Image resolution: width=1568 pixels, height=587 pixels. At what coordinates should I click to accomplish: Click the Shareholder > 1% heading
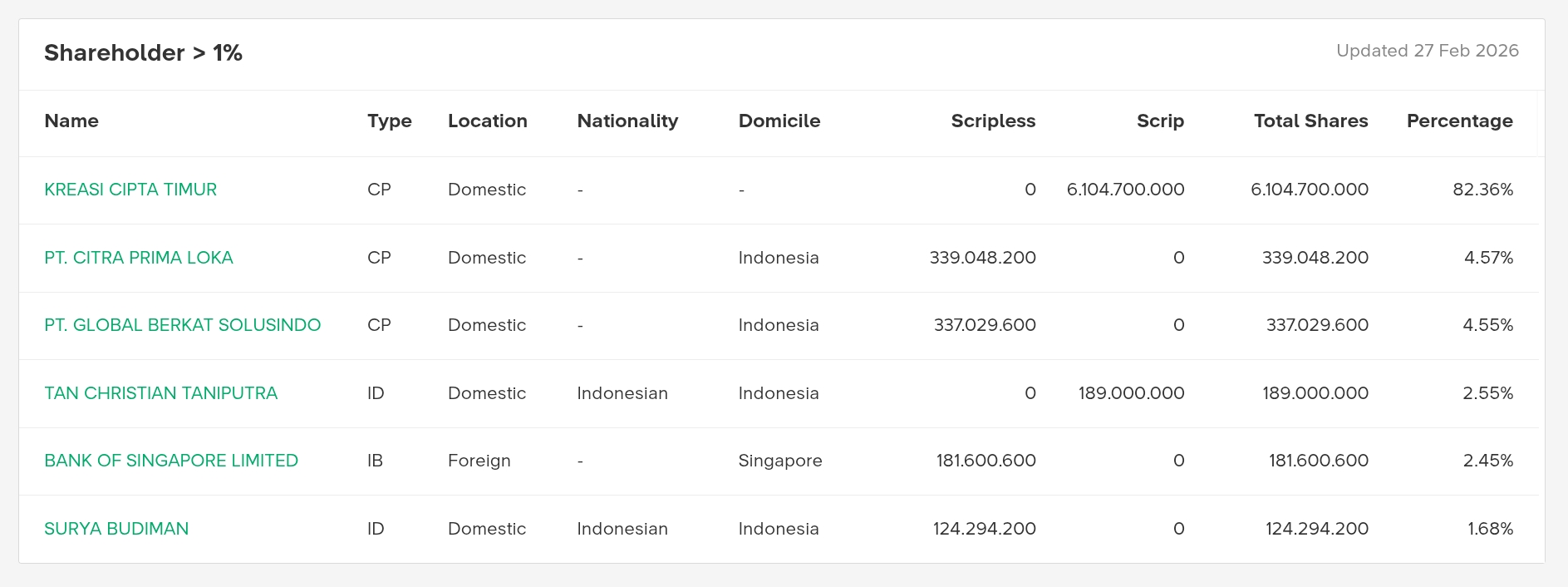tap(143, 53)
